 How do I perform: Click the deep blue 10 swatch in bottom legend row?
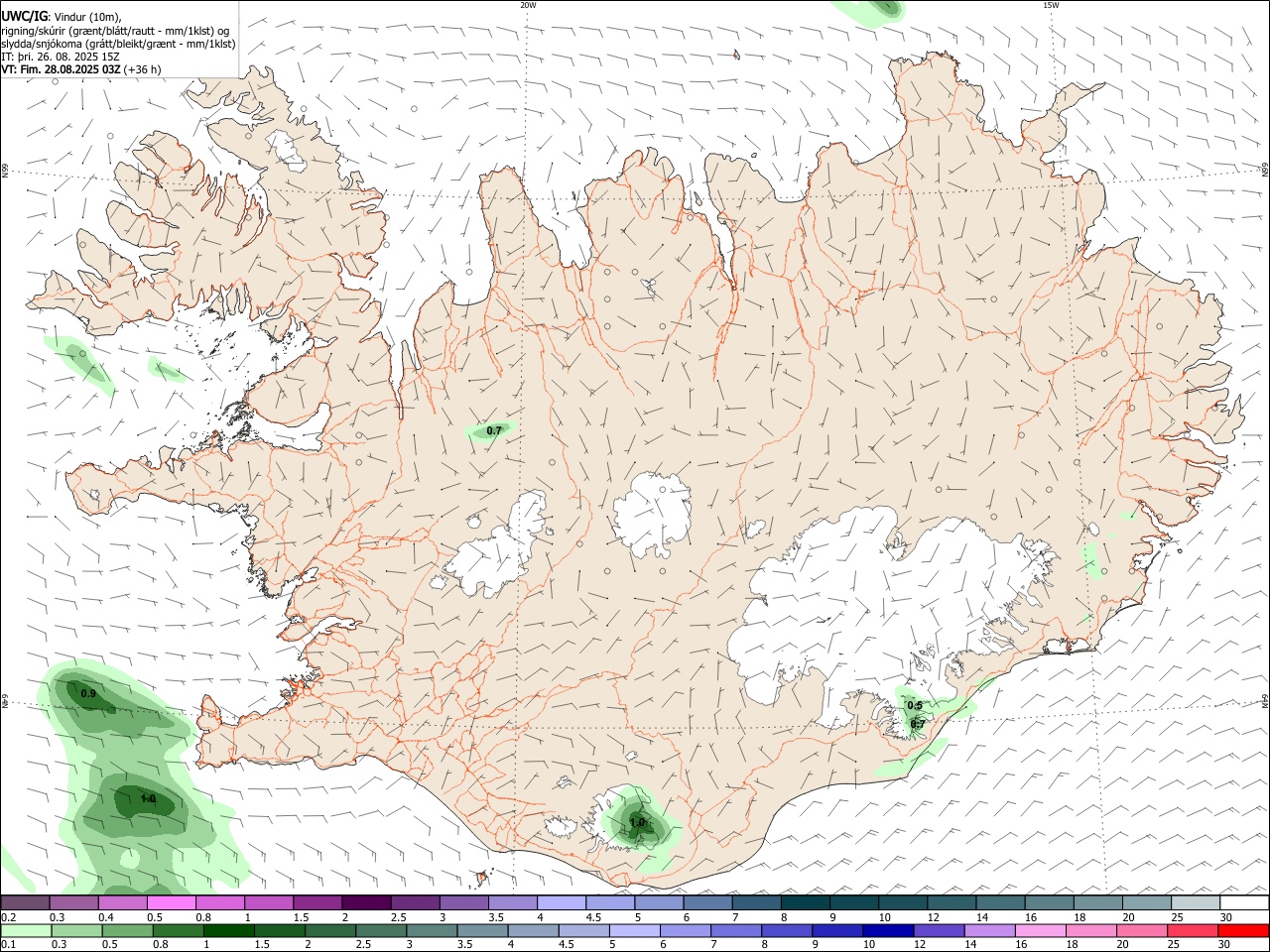click(888, 930)
